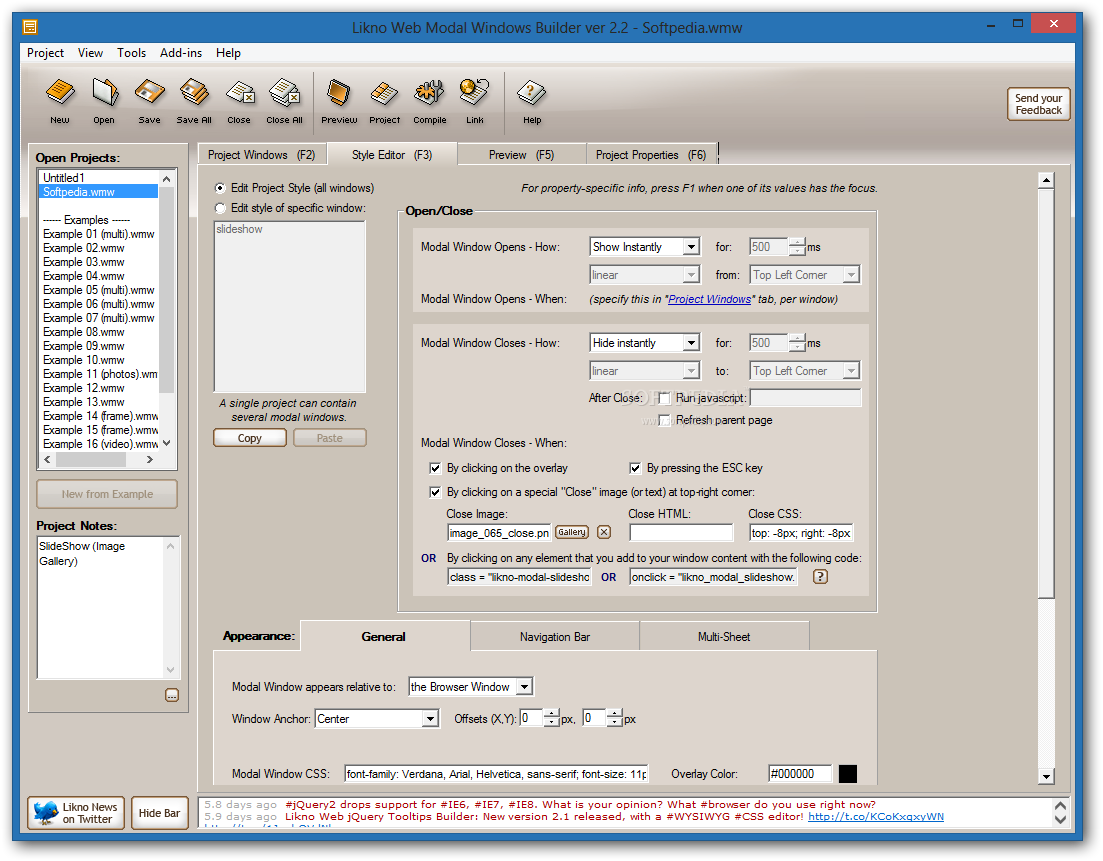The width and height of the screenshot is (1103, 861).
Task: Click the Modal Window CSS input field
Action: coord(496,774)
